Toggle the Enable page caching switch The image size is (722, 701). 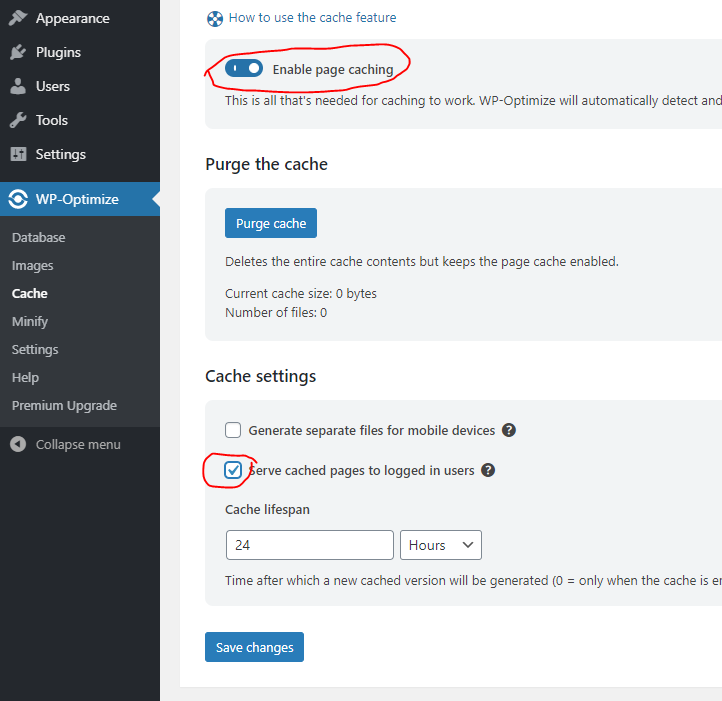(244, 69)
